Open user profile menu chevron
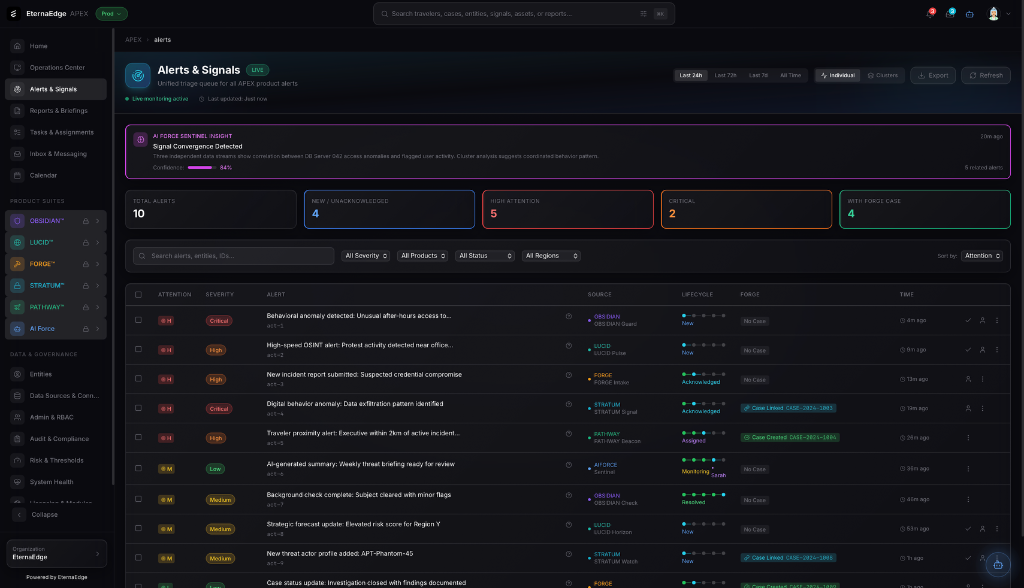The width and height of the screenshot is (1024, 588). pos(1008,14)
